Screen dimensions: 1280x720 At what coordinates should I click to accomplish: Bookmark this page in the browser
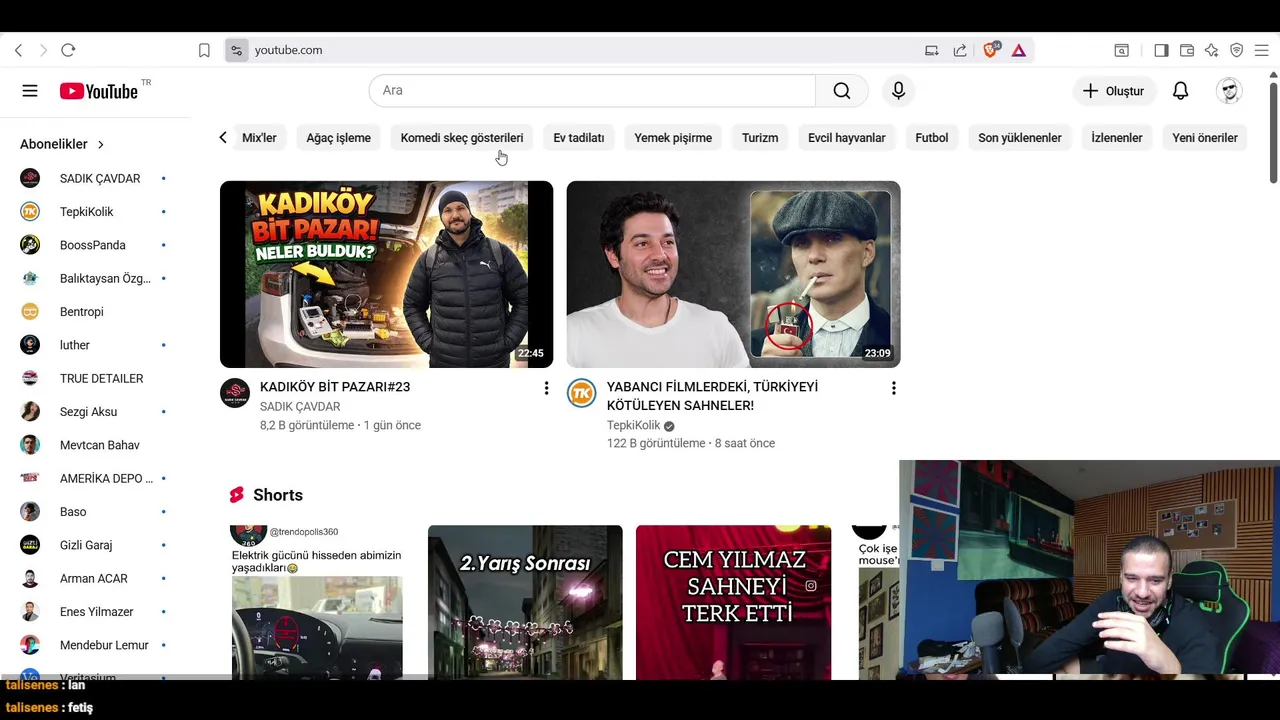point(204,50)
